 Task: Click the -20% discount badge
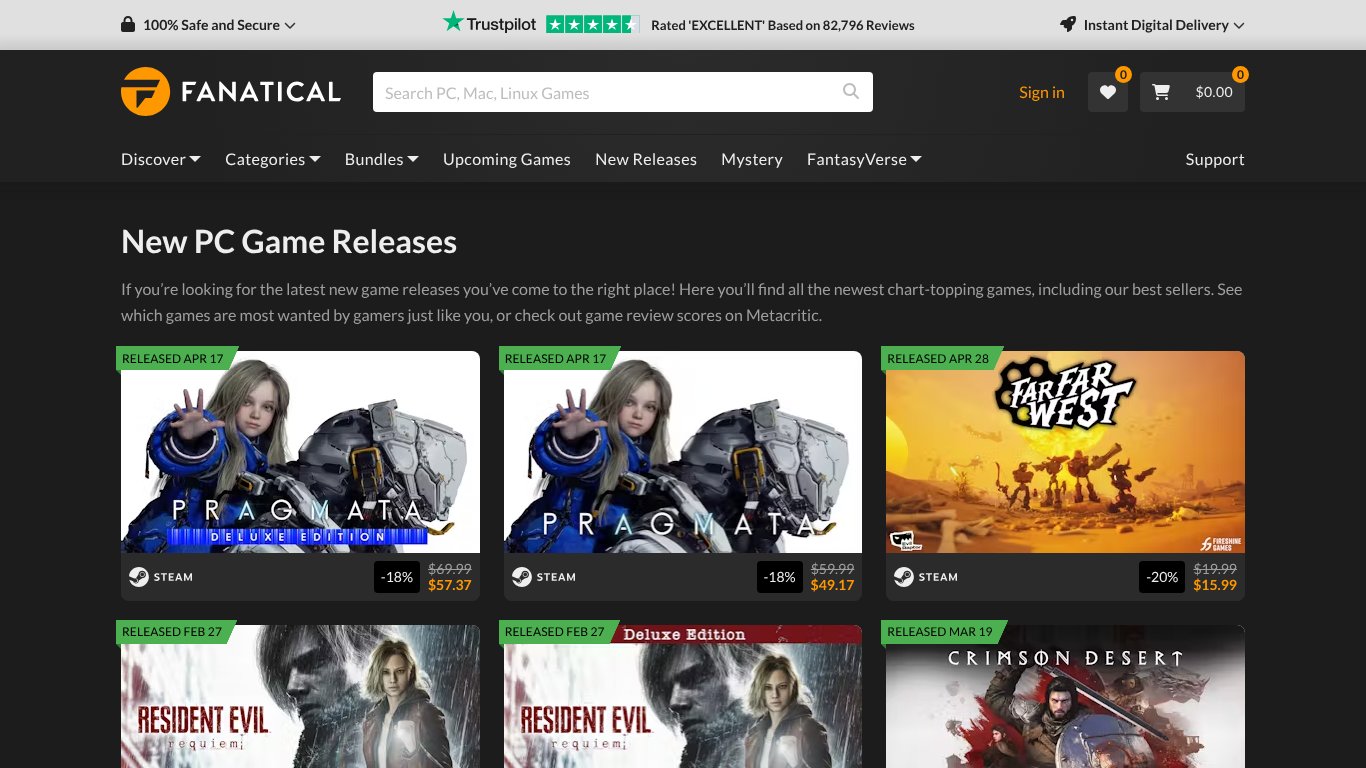tap(1161, 577)
